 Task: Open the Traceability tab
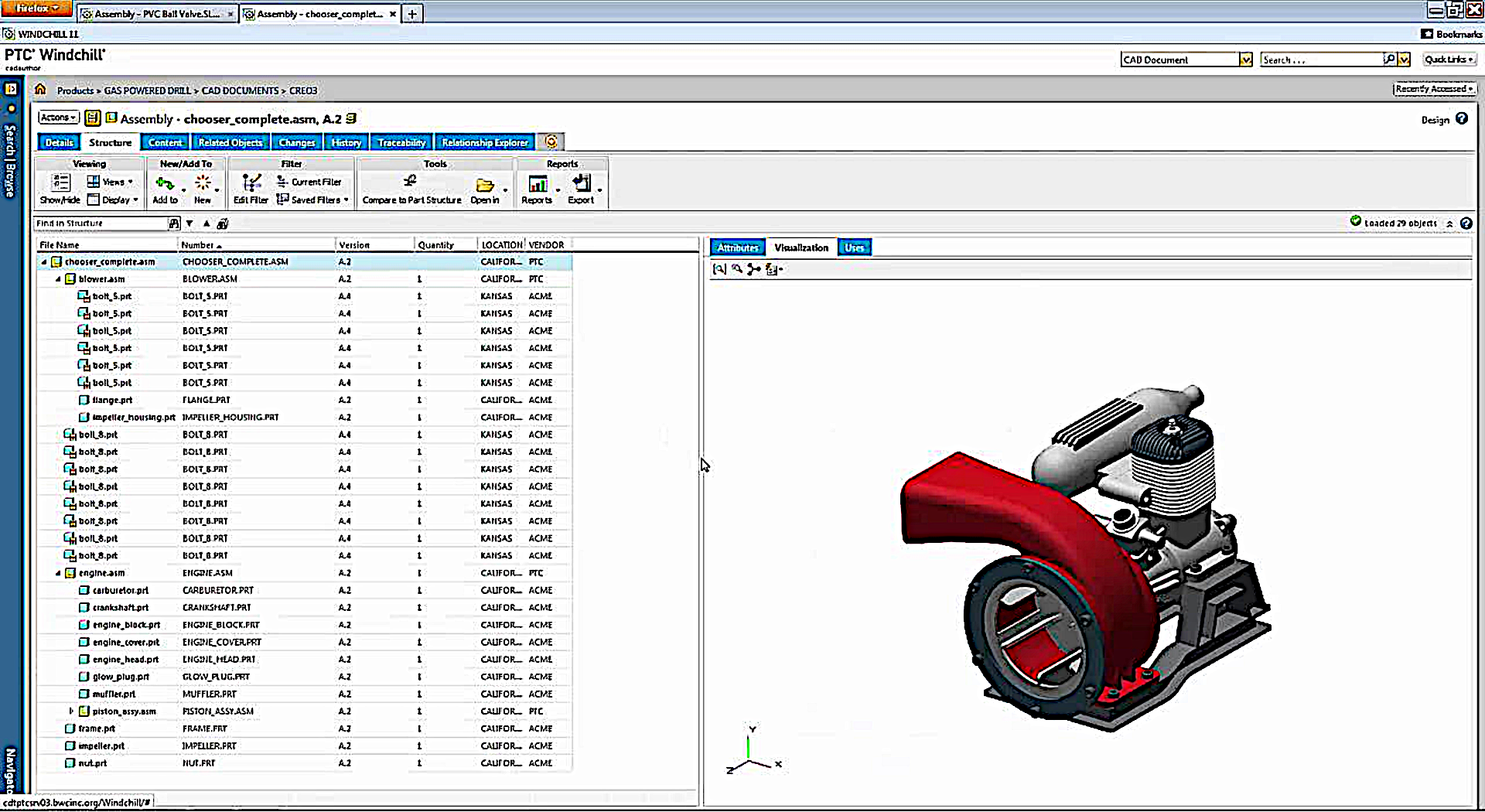click(x=401, y=142)
